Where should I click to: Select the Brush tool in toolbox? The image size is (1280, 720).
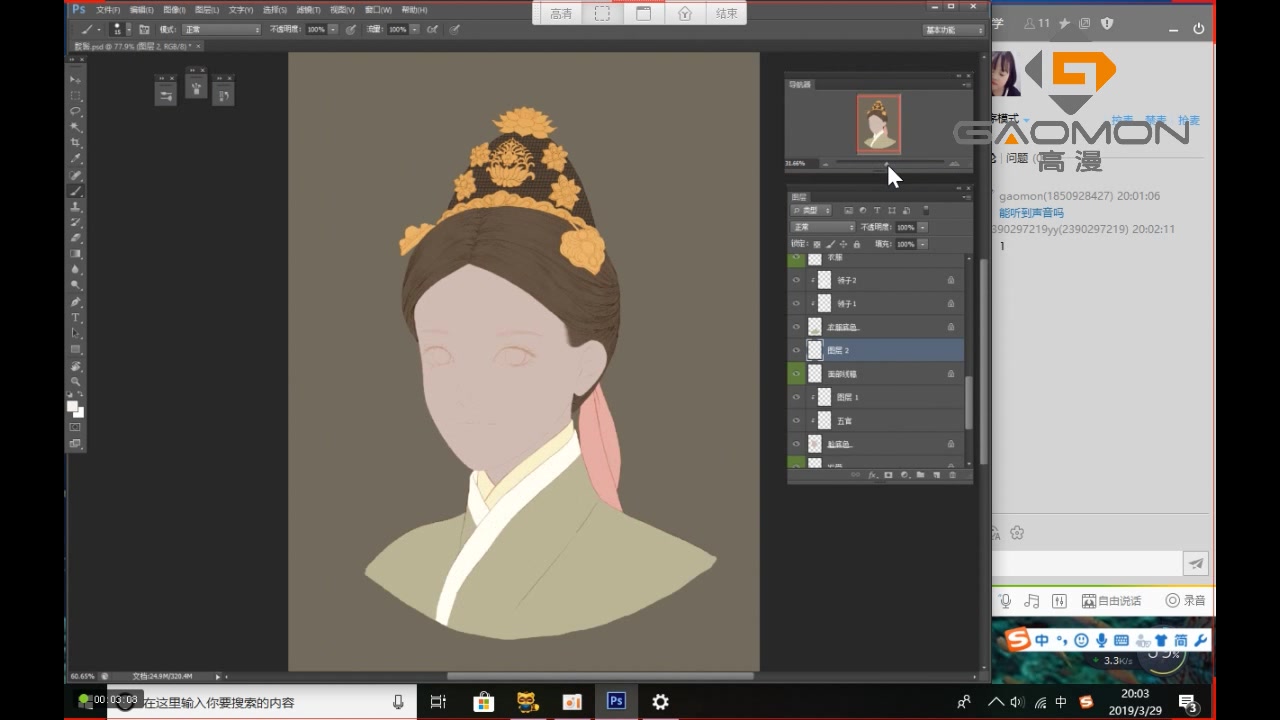(x=75, y=191)
